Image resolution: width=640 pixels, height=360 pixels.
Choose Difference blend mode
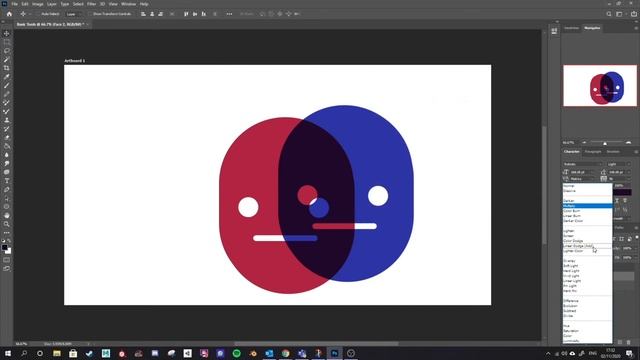pos(587,301)
